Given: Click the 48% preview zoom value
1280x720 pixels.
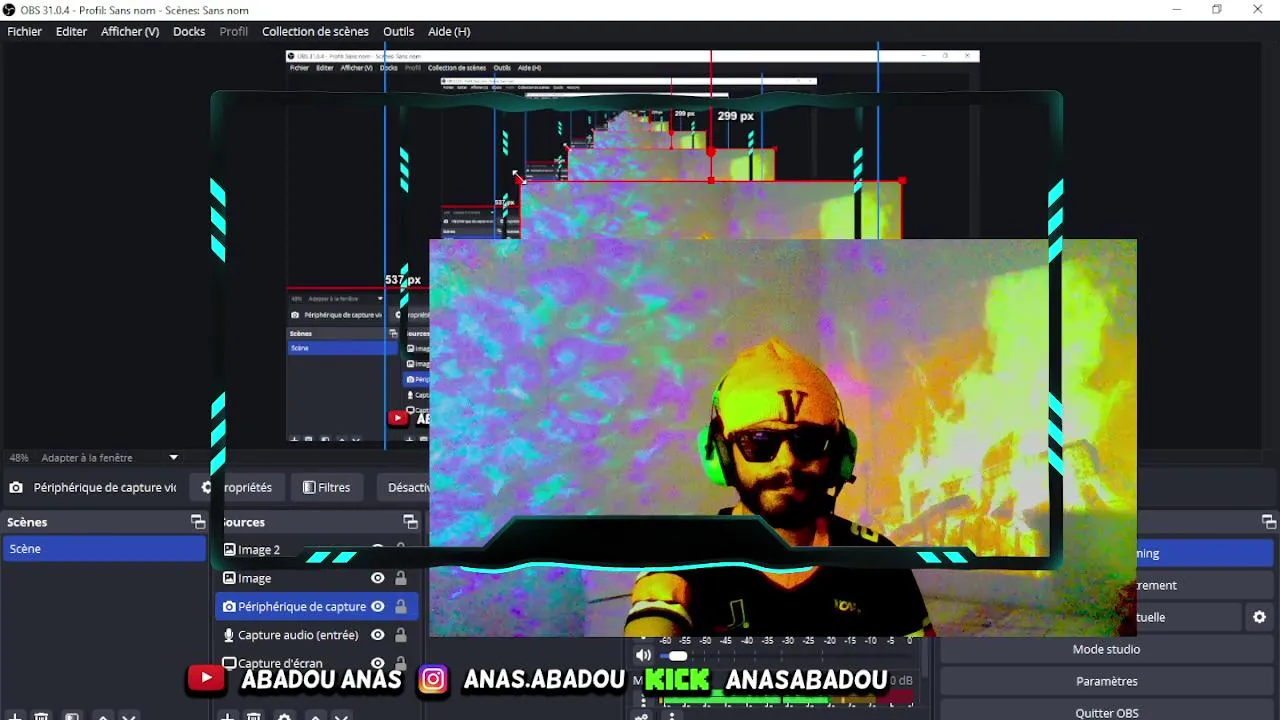Looking at the screenshot, I should 19,458.
